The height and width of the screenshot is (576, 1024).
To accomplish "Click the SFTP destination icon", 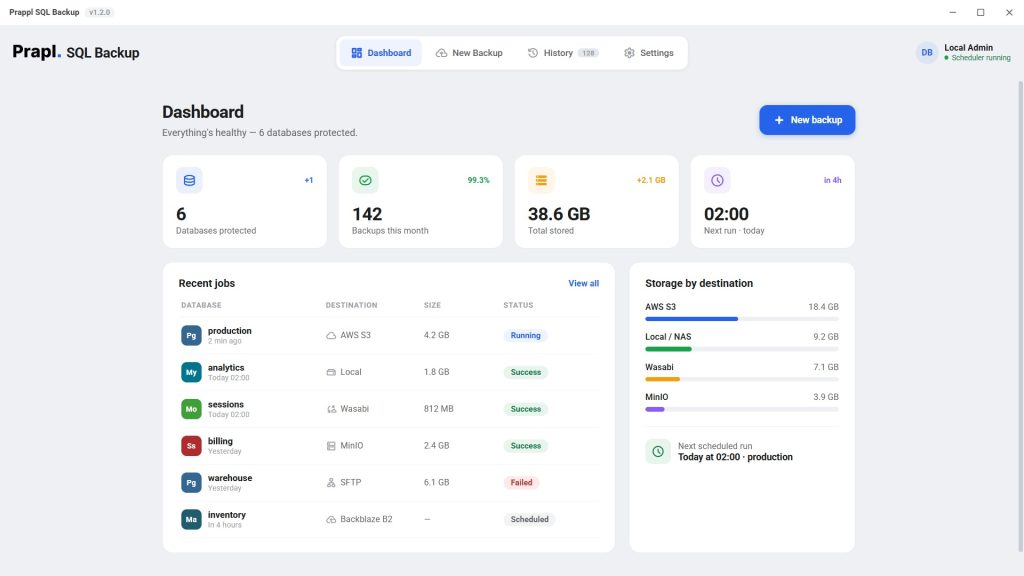I will [x=331, y=483].
